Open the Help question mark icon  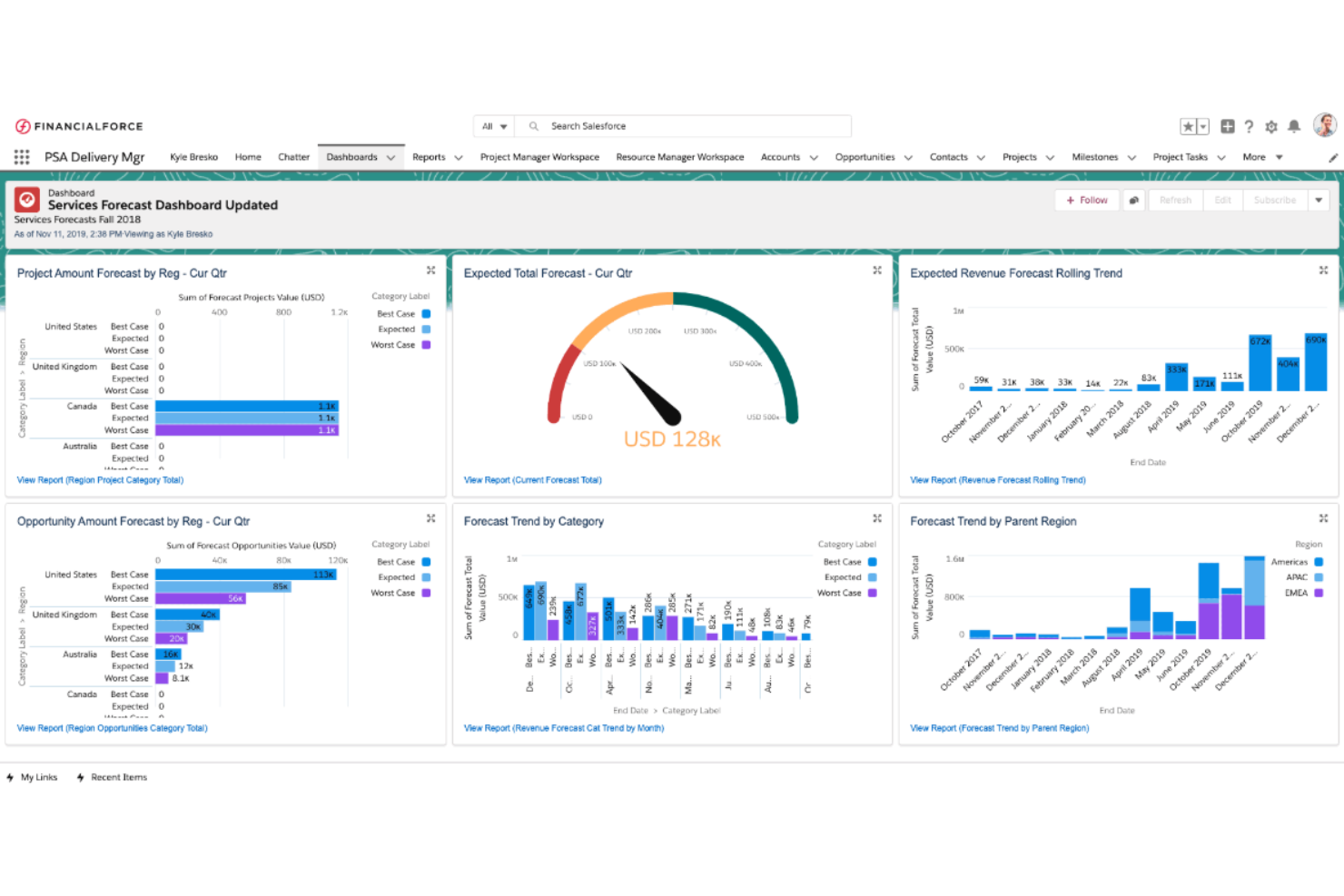point(1250,126)
